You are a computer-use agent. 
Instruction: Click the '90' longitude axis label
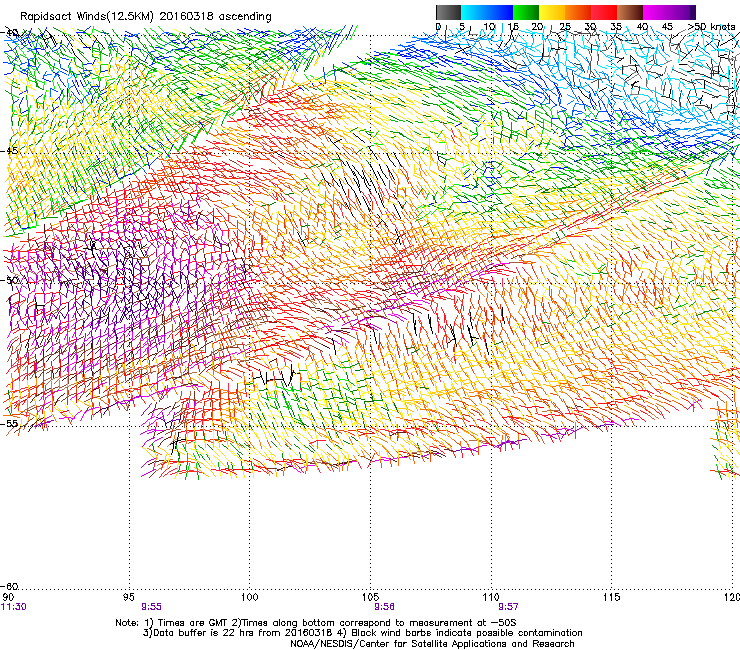[8, 597]
